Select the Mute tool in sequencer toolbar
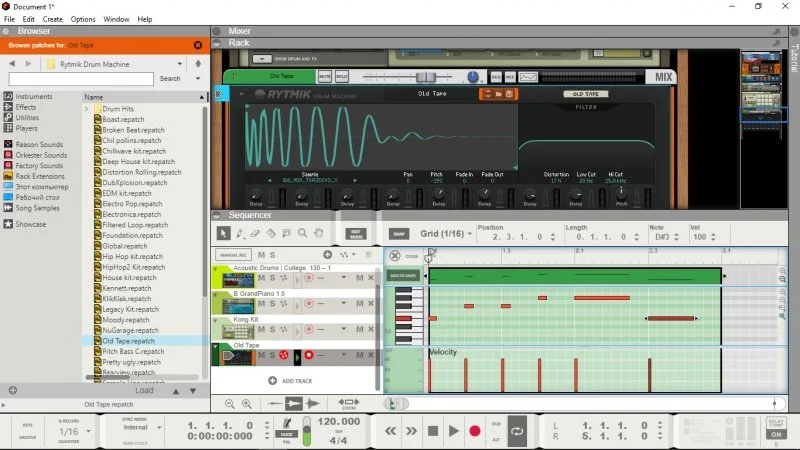 pos(287,233)
